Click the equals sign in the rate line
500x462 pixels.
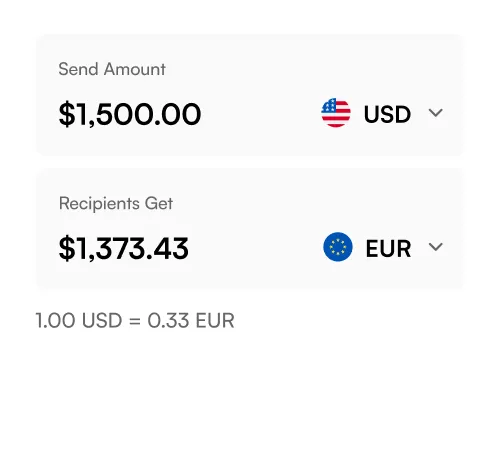135,321
